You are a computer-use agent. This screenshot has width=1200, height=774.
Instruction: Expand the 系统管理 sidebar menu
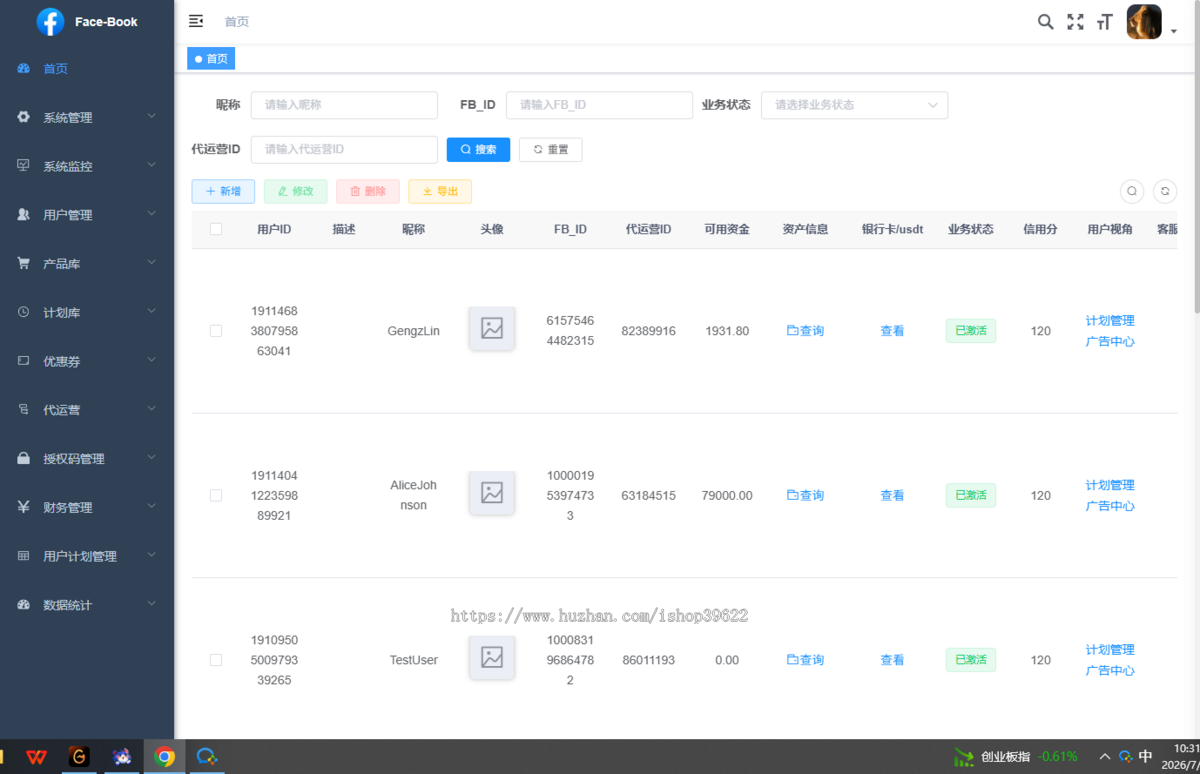[x=87, y=117]
